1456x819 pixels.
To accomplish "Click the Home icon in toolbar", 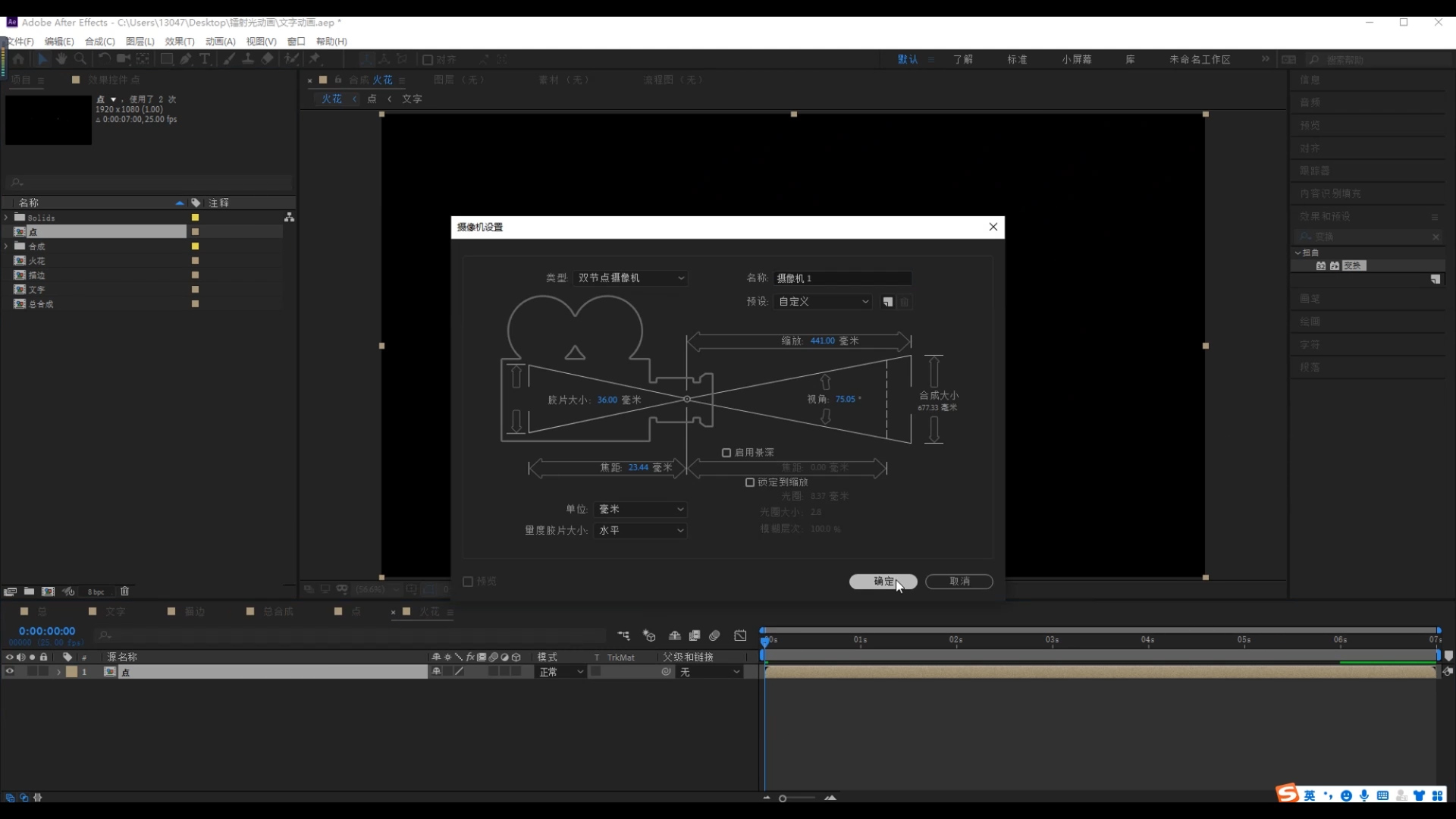I will [18, 59].
